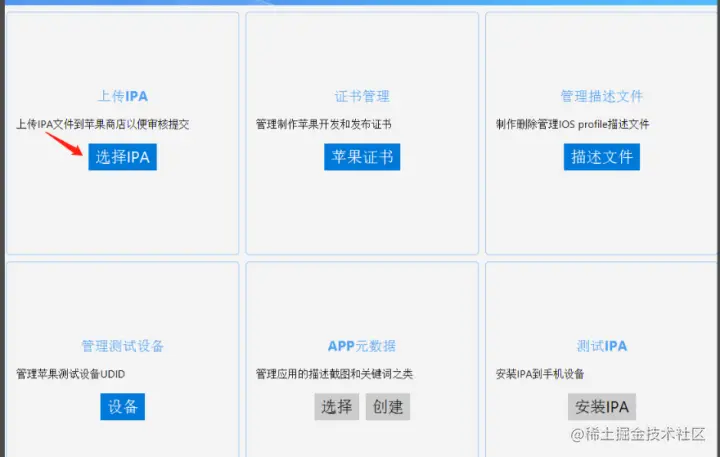Click text 安装IPA到手机设备
The width and height of the screenshot is (720, 457).
[540, 374]
